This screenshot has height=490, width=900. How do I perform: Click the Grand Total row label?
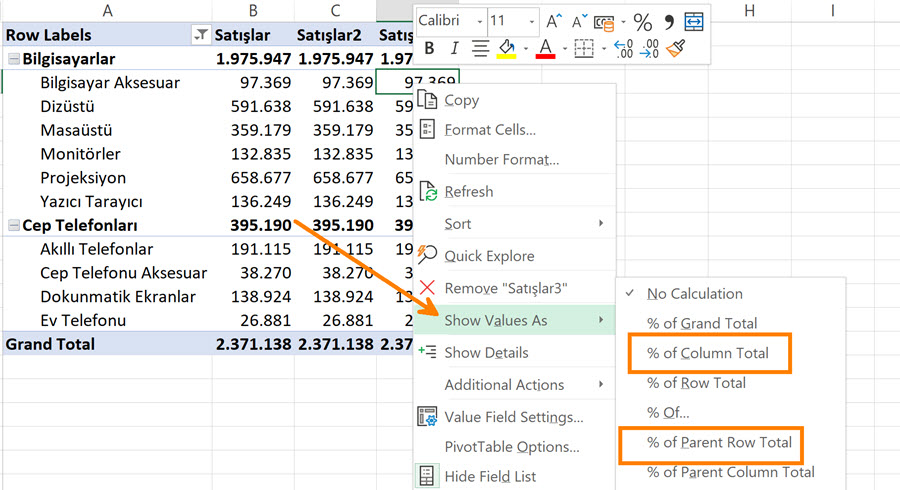click(x=50, y=344)
